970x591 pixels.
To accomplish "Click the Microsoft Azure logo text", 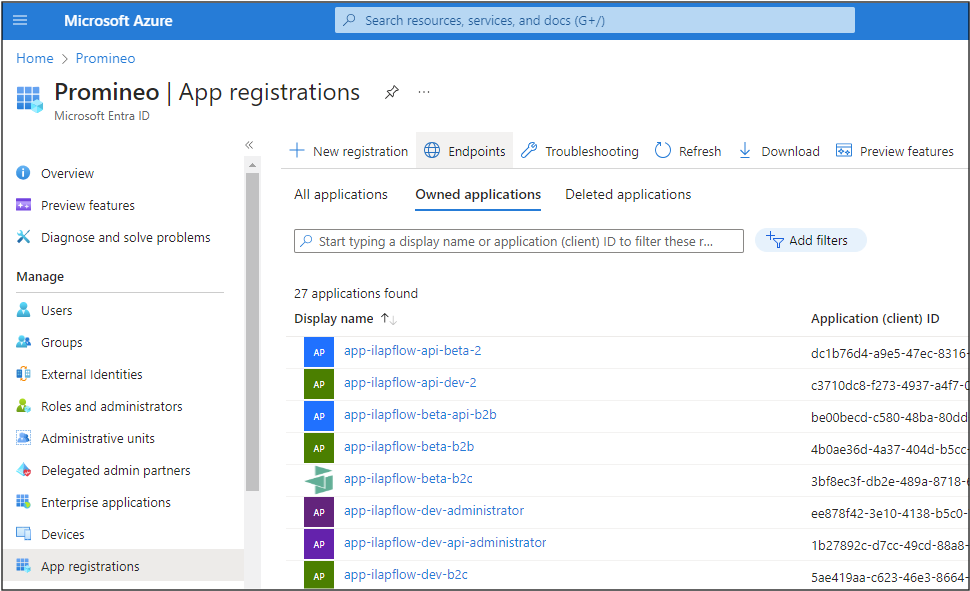I will [118, 20].
